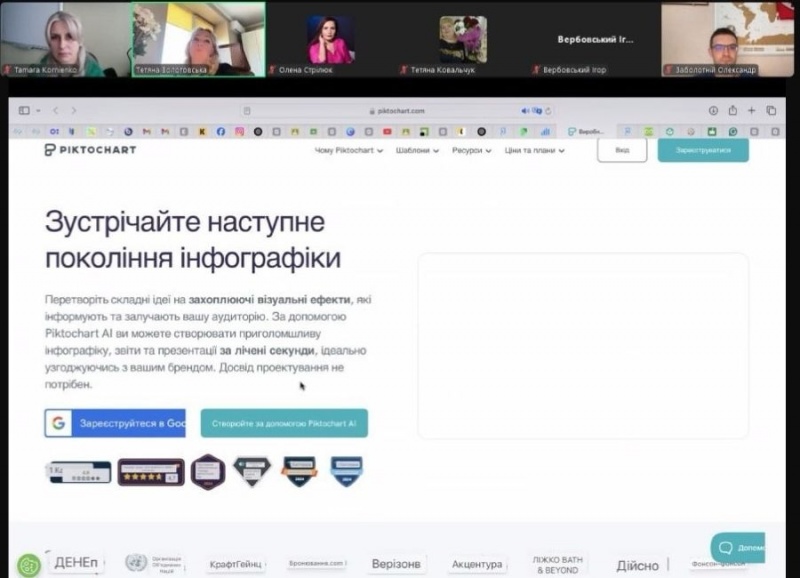
Task: Open a new tab with the plus icon
Action: [752, 111]
